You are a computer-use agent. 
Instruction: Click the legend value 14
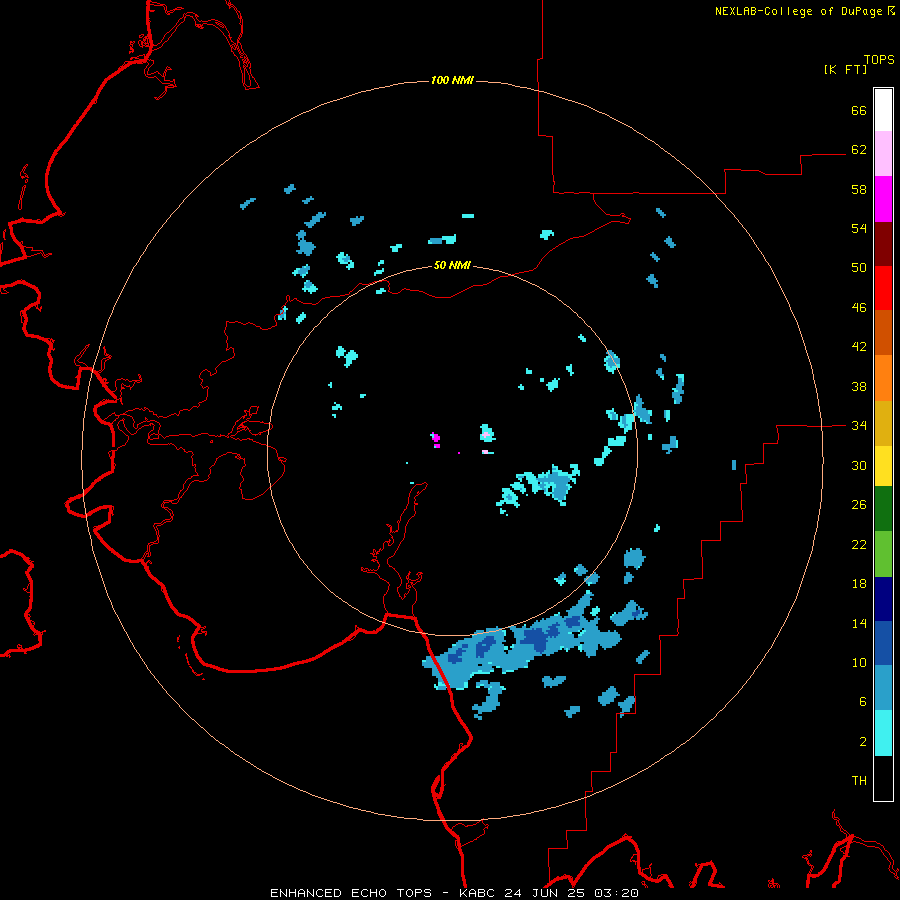pyautogui.click(x=859, y=623)
